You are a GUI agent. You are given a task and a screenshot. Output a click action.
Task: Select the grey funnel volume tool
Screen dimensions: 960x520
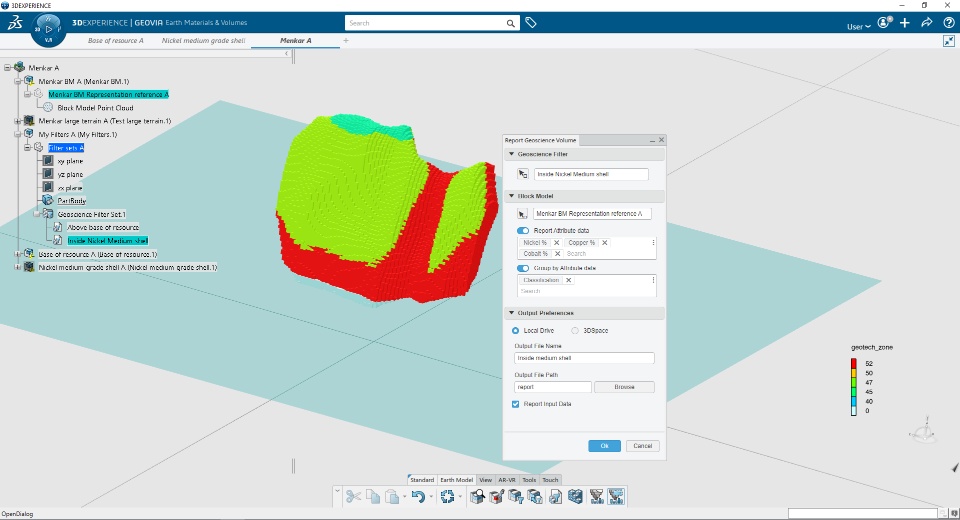click(x=596, y=496)
